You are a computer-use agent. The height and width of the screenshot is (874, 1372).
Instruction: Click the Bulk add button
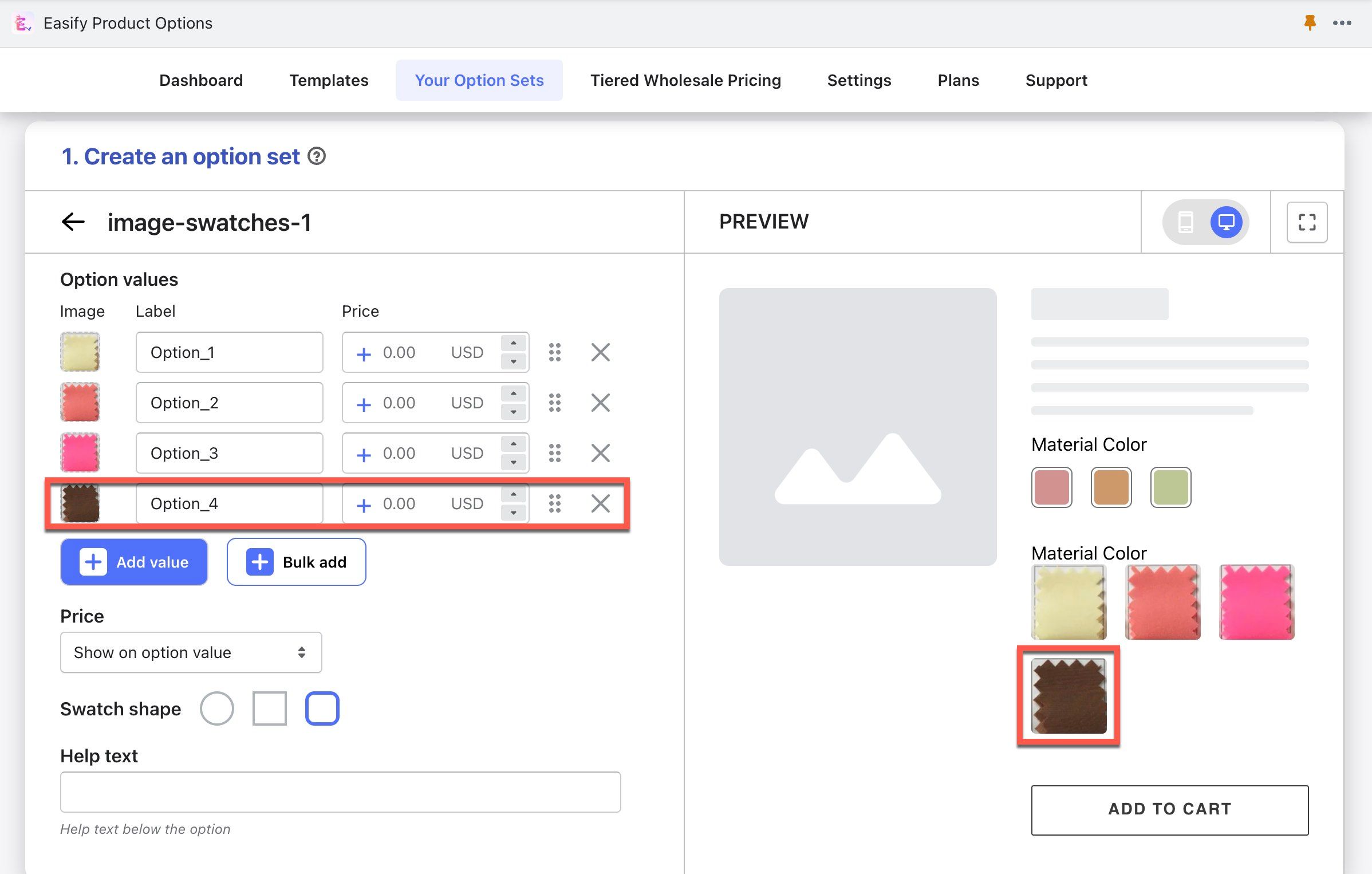[x=296, y=562]
